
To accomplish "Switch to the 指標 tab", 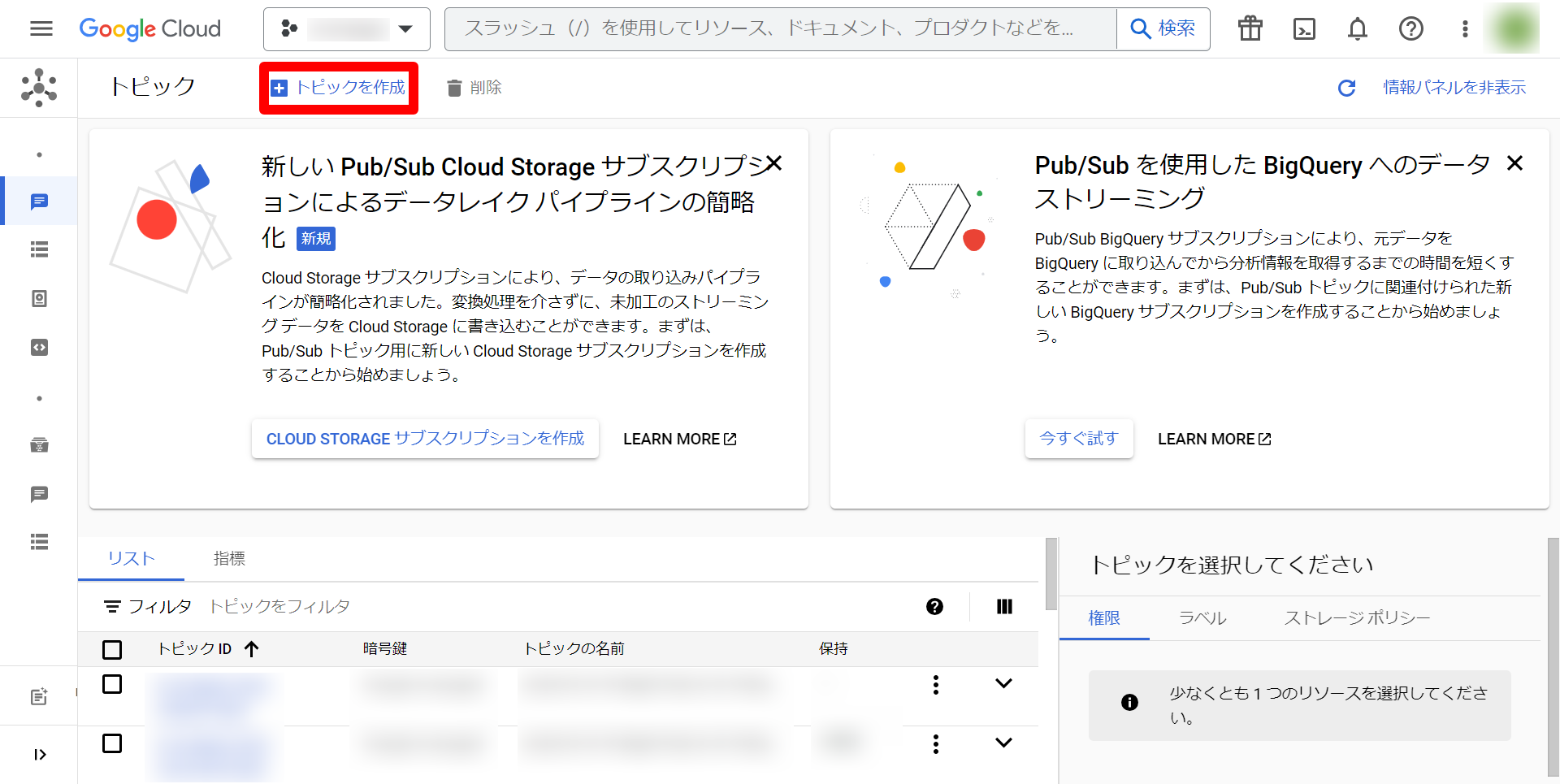I will coord(229,559).
